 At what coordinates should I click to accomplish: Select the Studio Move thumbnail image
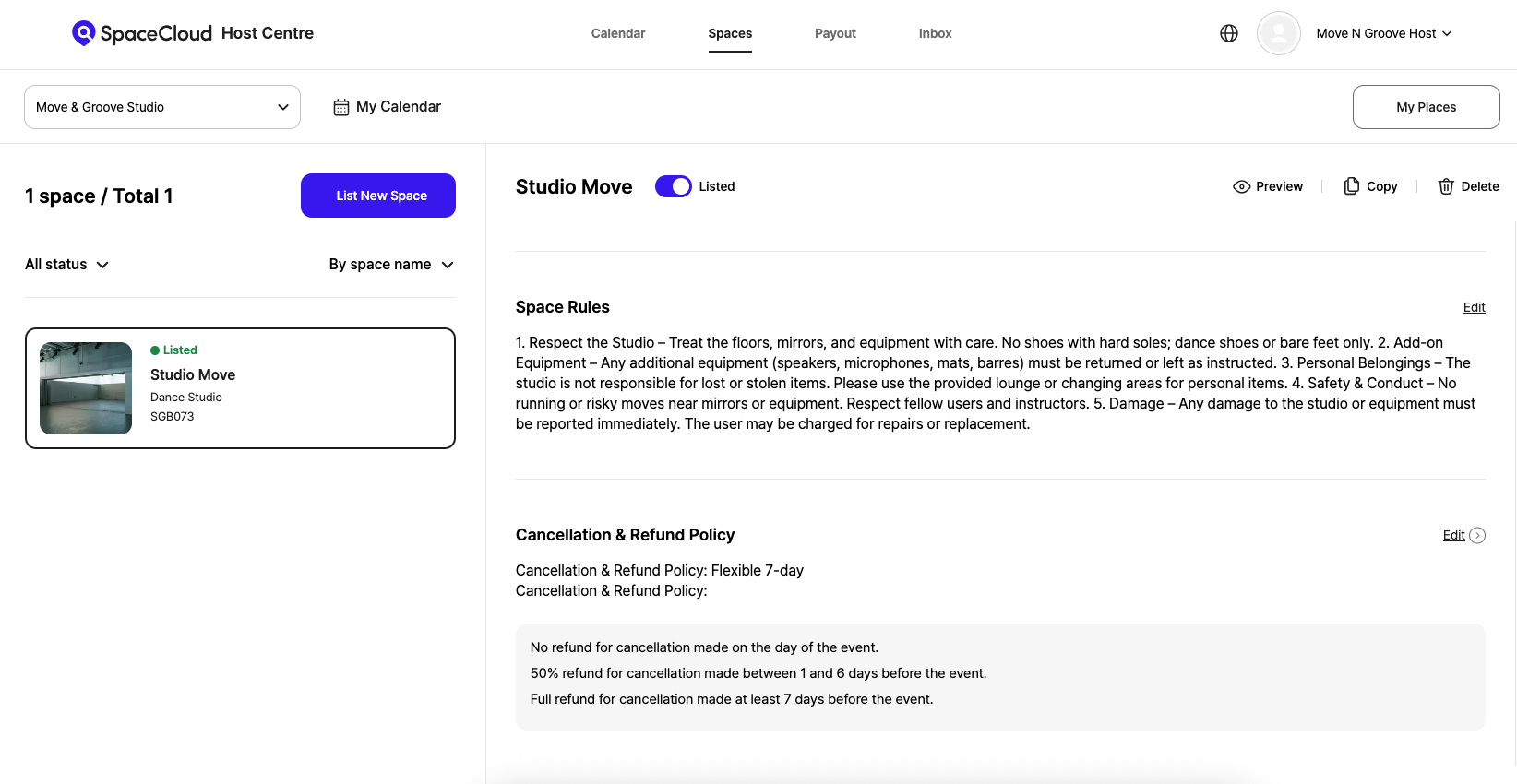point(86,388)
